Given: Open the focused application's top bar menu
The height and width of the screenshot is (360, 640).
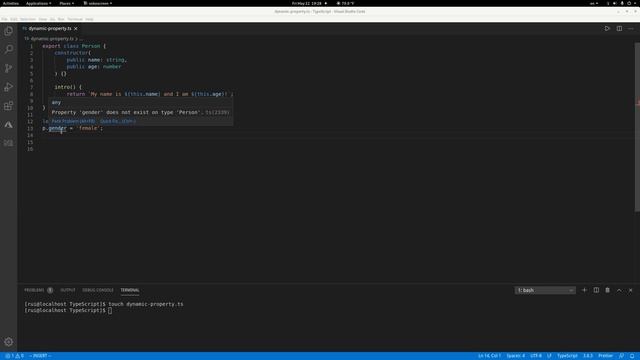Looking at the screenshot, I should click(98, 3).
